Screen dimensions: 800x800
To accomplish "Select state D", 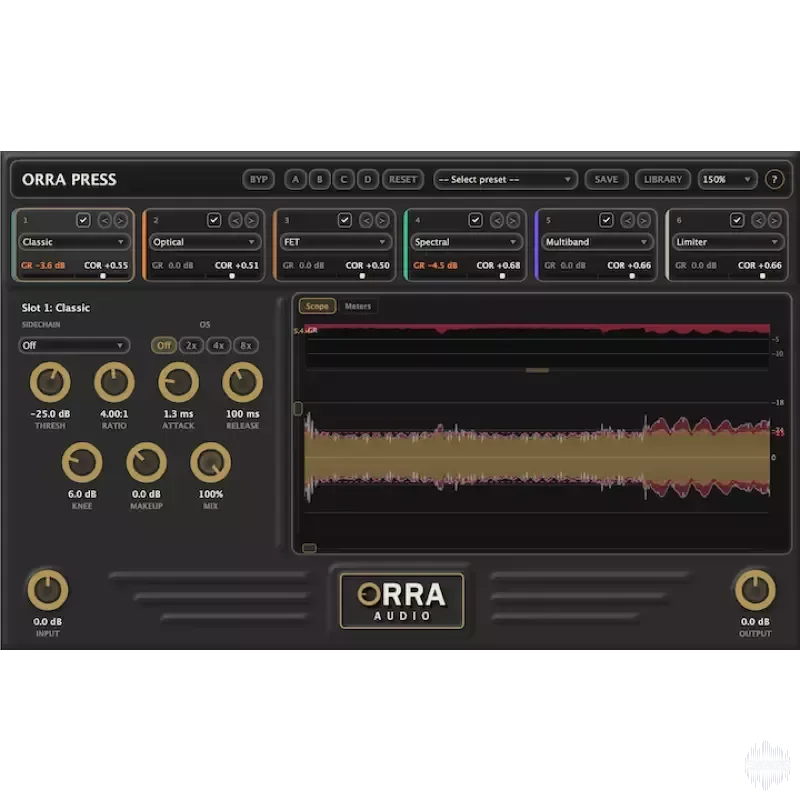I will tap(368, 180).
